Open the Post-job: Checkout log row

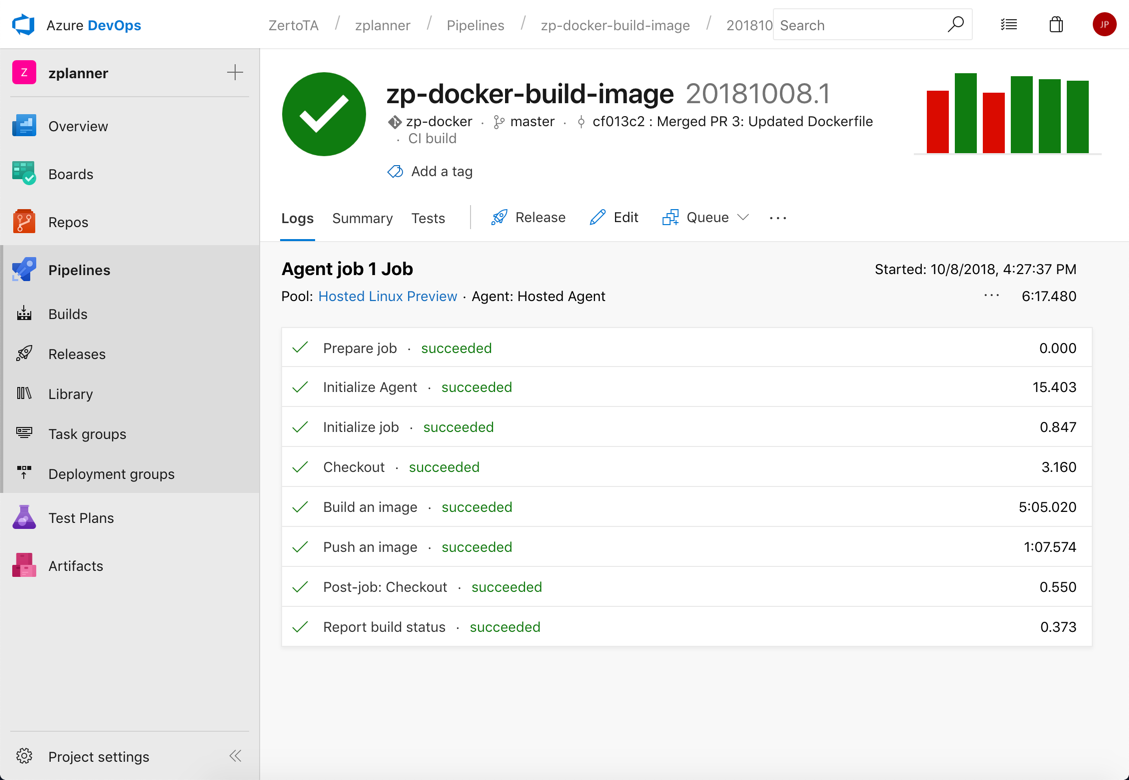point(687,587)
